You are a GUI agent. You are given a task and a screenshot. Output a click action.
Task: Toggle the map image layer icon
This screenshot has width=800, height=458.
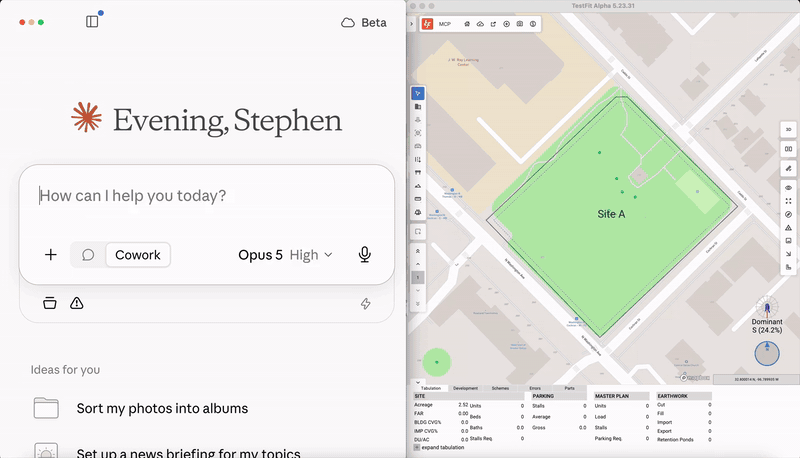788,241
